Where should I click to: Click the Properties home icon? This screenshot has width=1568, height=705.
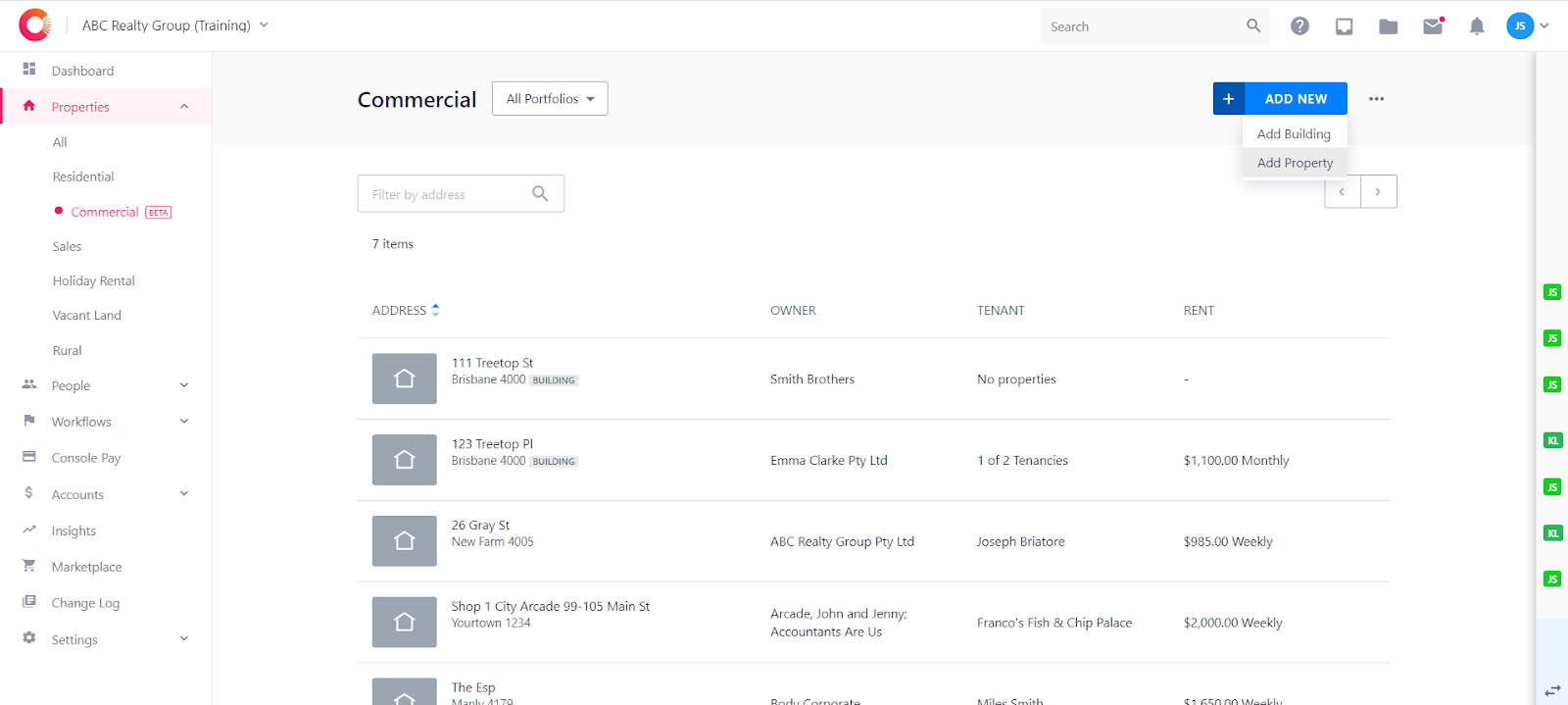pyautogui.click(x=29, y=106)
